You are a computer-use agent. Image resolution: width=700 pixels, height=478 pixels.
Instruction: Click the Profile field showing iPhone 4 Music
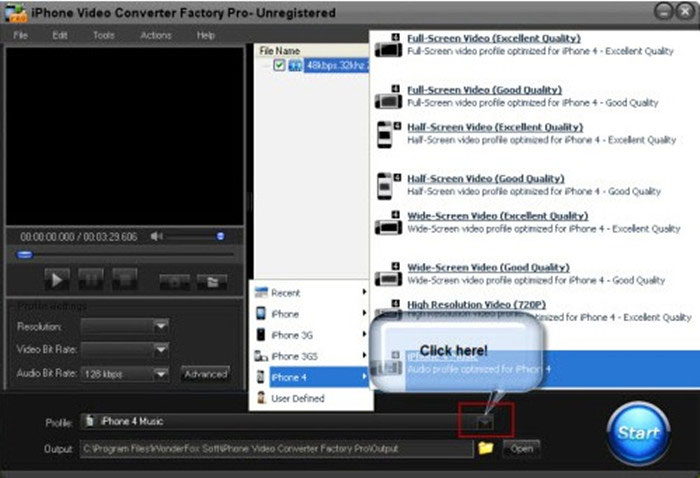pos(288,421)
